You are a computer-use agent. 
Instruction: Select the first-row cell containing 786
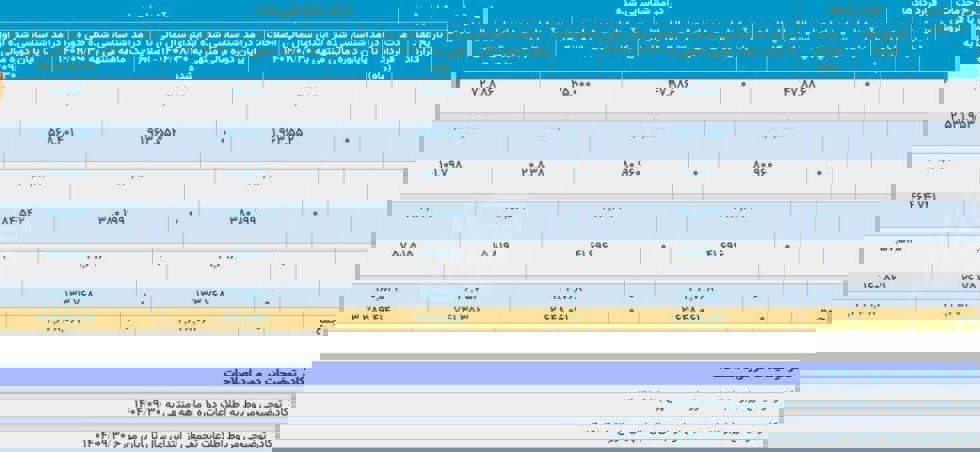tap(483, 91)
